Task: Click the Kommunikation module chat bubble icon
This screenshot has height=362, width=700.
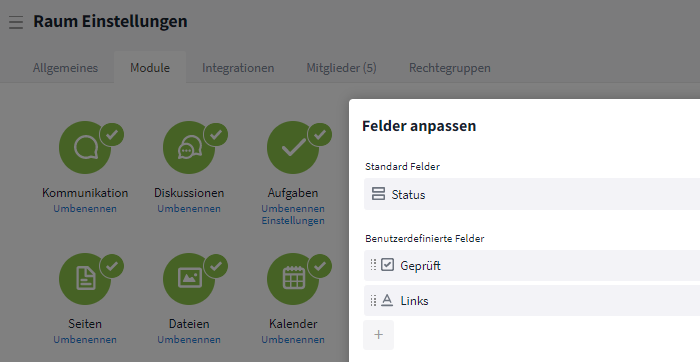Action: point(85,148)
